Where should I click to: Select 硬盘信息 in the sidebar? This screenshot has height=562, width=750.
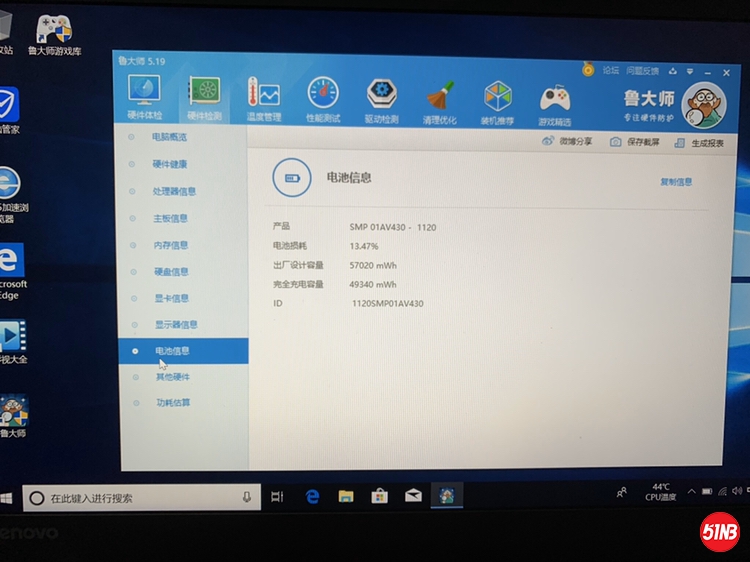coord(171,272)
